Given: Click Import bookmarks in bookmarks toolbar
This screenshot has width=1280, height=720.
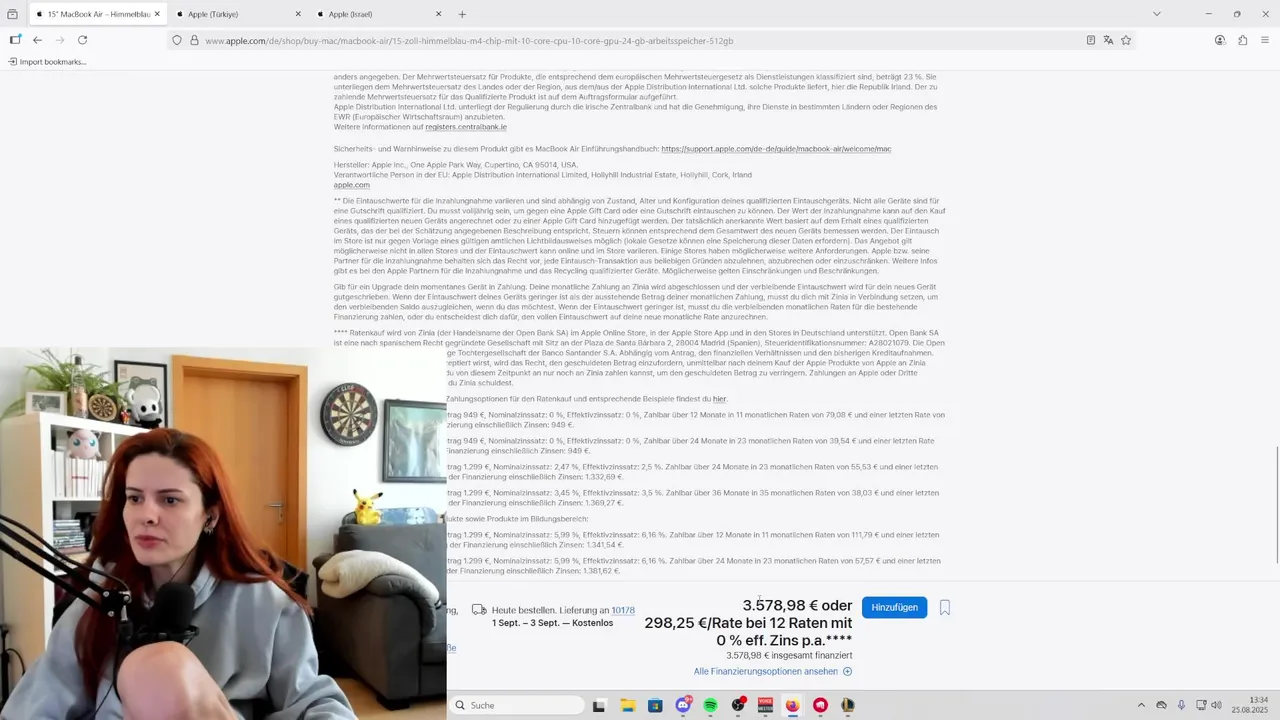Looking at the screenshot, I should (47, 62).
